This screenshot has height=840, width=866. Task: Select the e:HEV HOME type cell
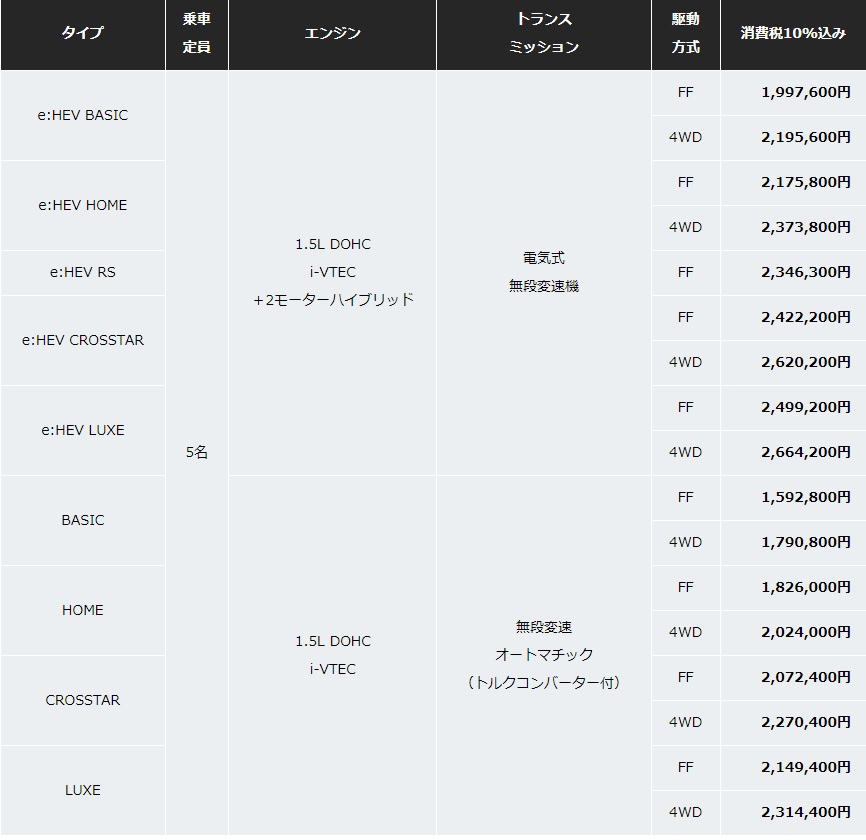(x=83, y=205)
